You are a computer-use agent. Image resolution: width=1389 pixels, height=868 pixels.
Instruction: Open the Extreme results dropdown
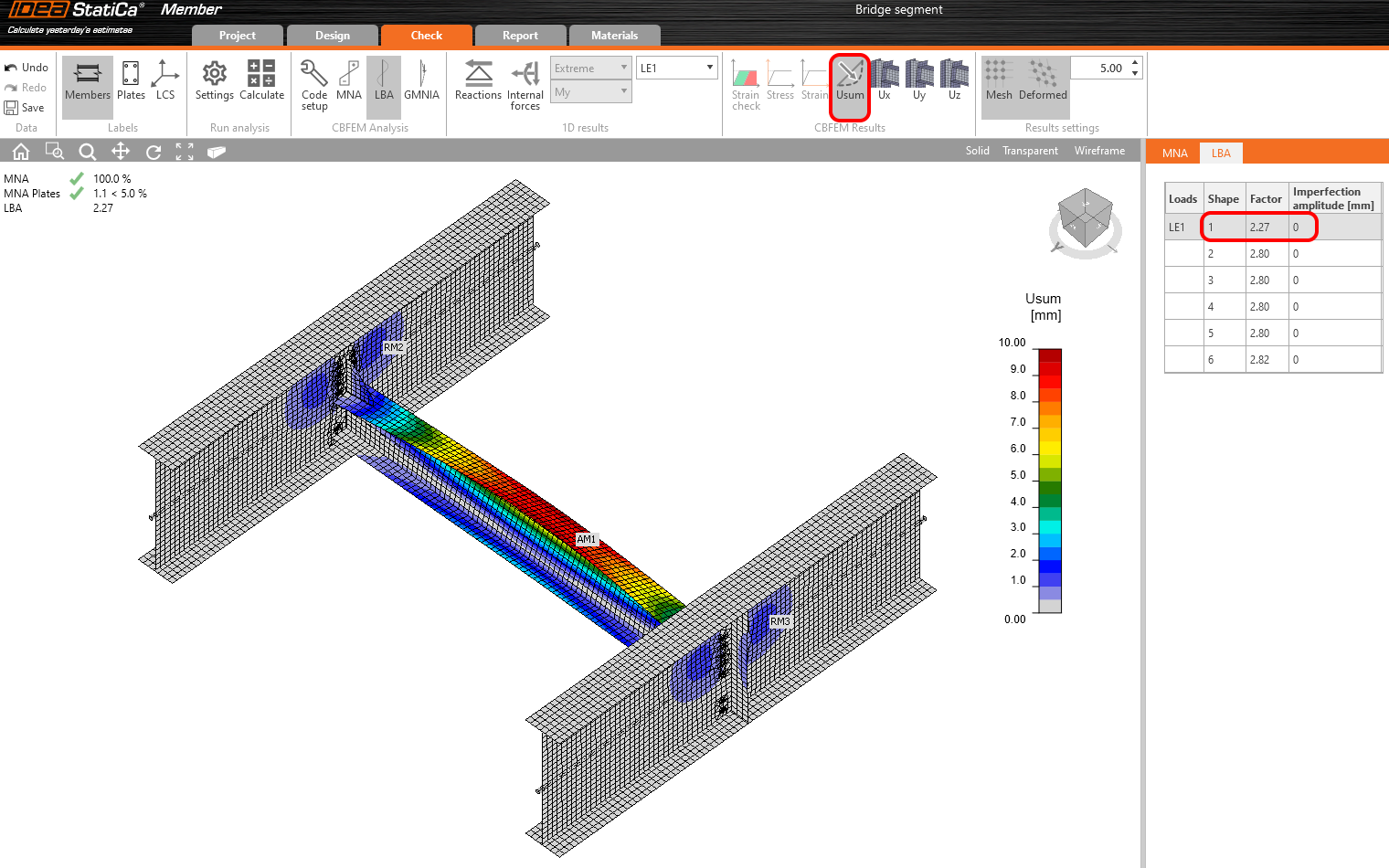[590, 69]
